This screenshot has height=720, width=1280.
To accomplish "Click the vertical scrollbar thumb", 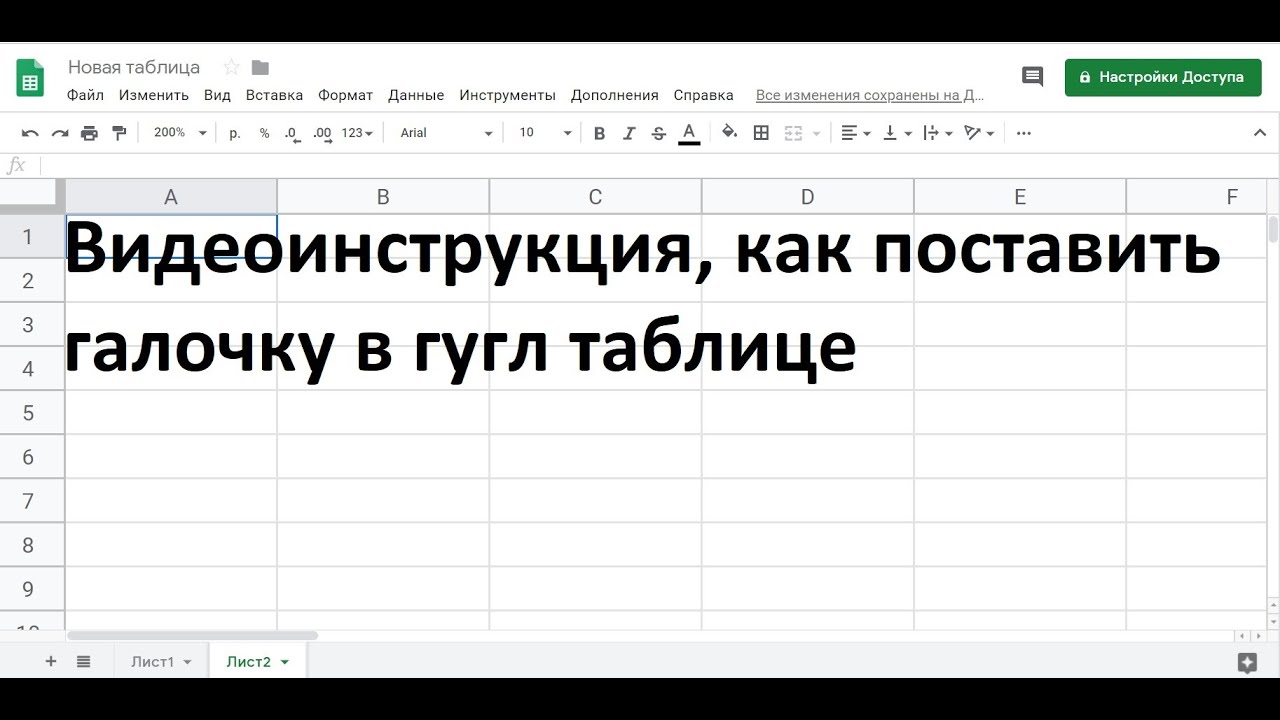I will 1273,229.
